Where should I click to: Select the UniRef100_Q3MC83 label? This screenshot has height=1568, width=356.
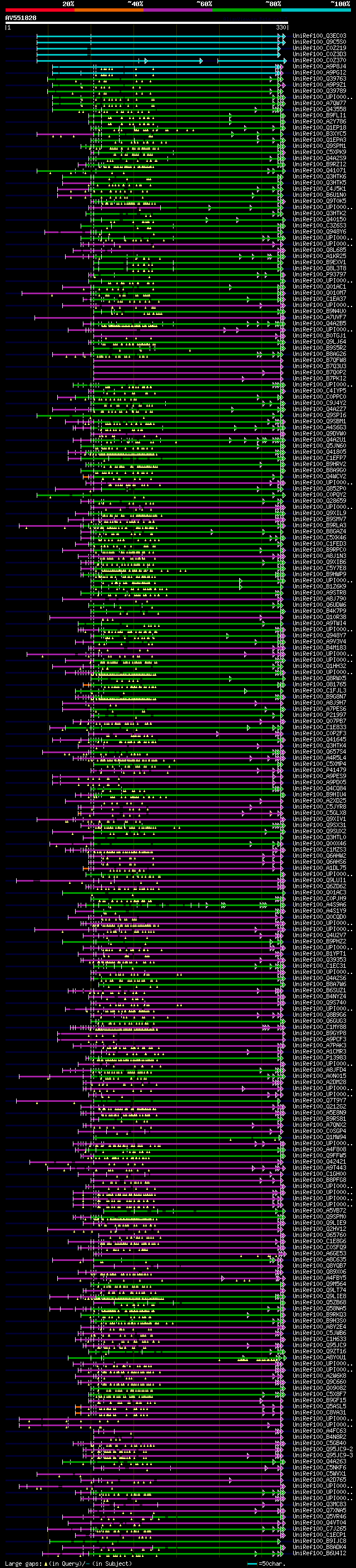tap(319, 1504)
